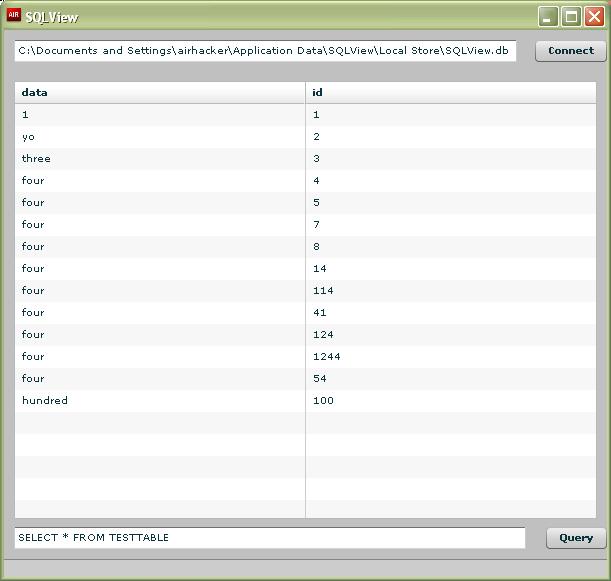Run the SQL with the Query button
This screenshot has height=581, width=611.
[576, 538]
